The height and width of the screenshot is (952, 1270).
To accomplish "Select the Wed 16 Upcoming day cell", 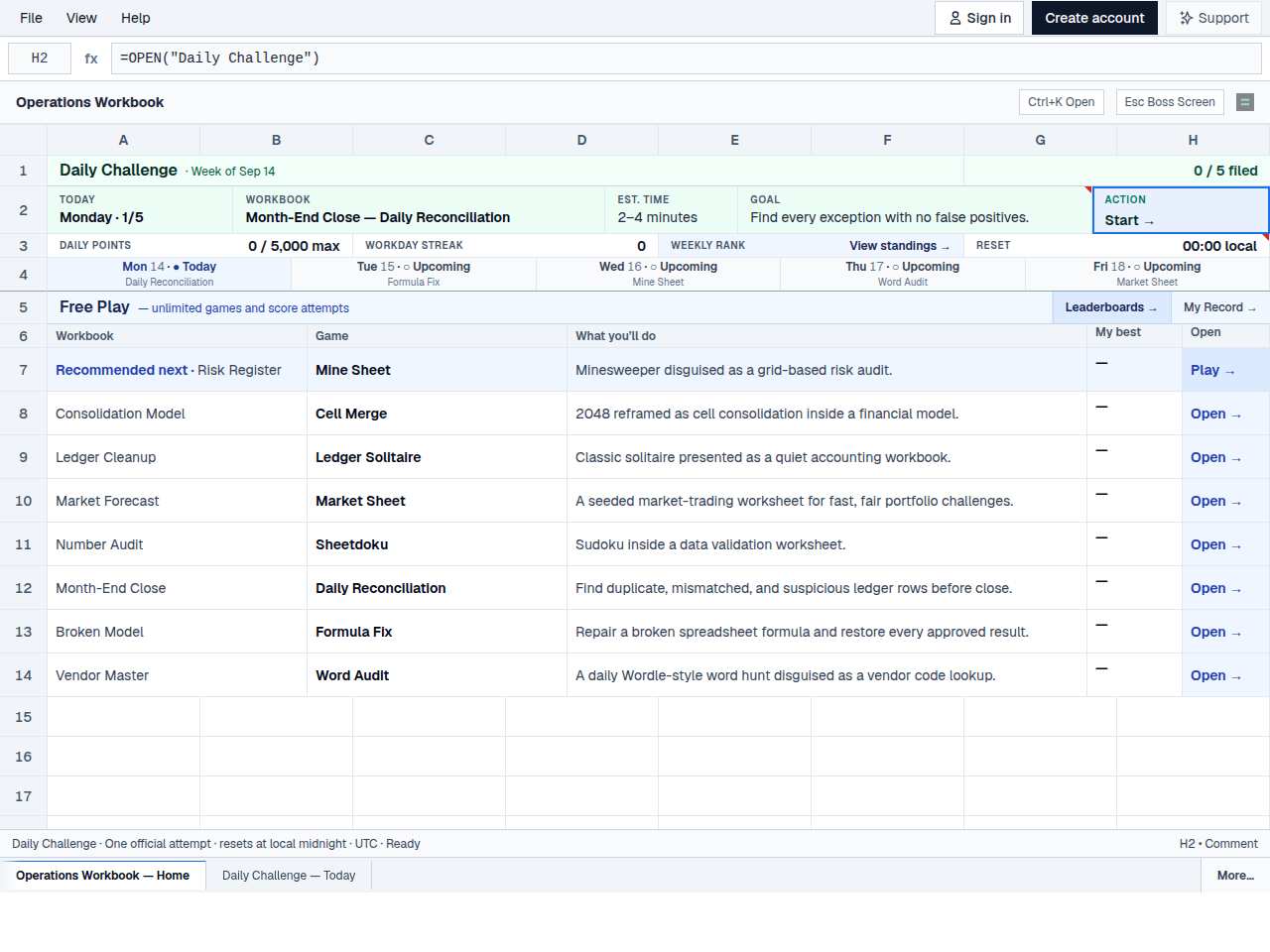I will (x=658, y=274).
